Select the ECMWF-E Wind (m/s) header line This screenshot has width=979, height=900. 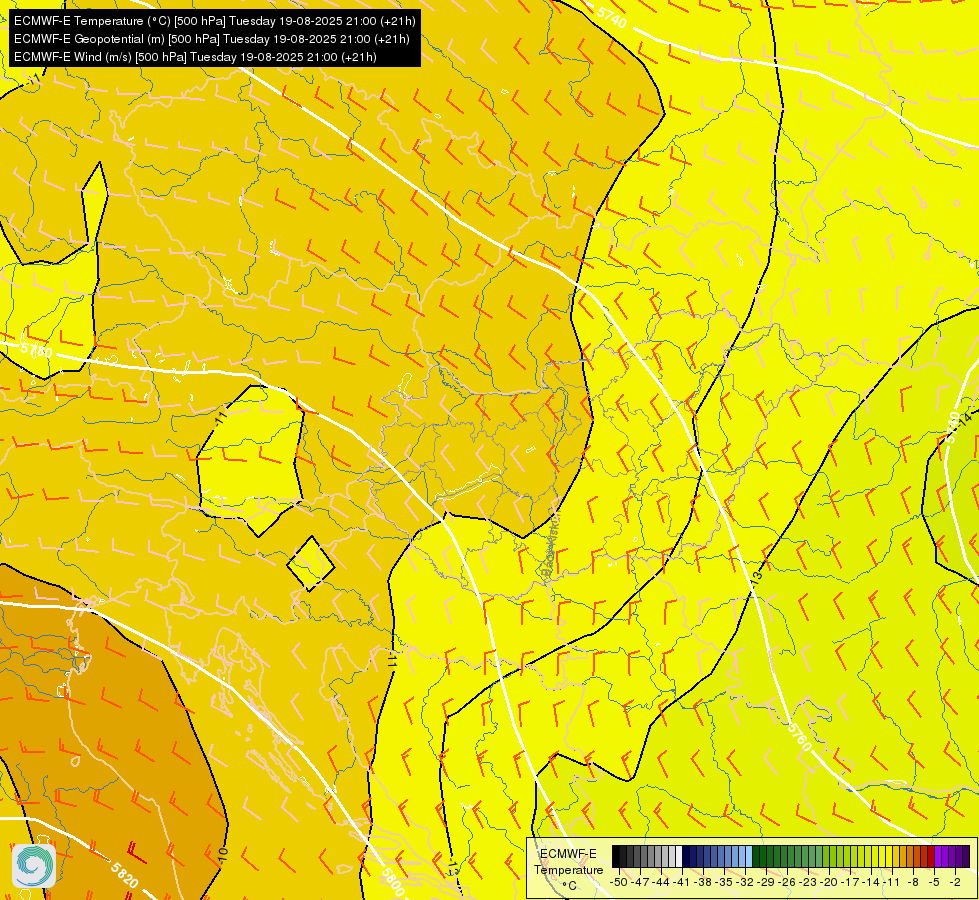tap(195, 57)
